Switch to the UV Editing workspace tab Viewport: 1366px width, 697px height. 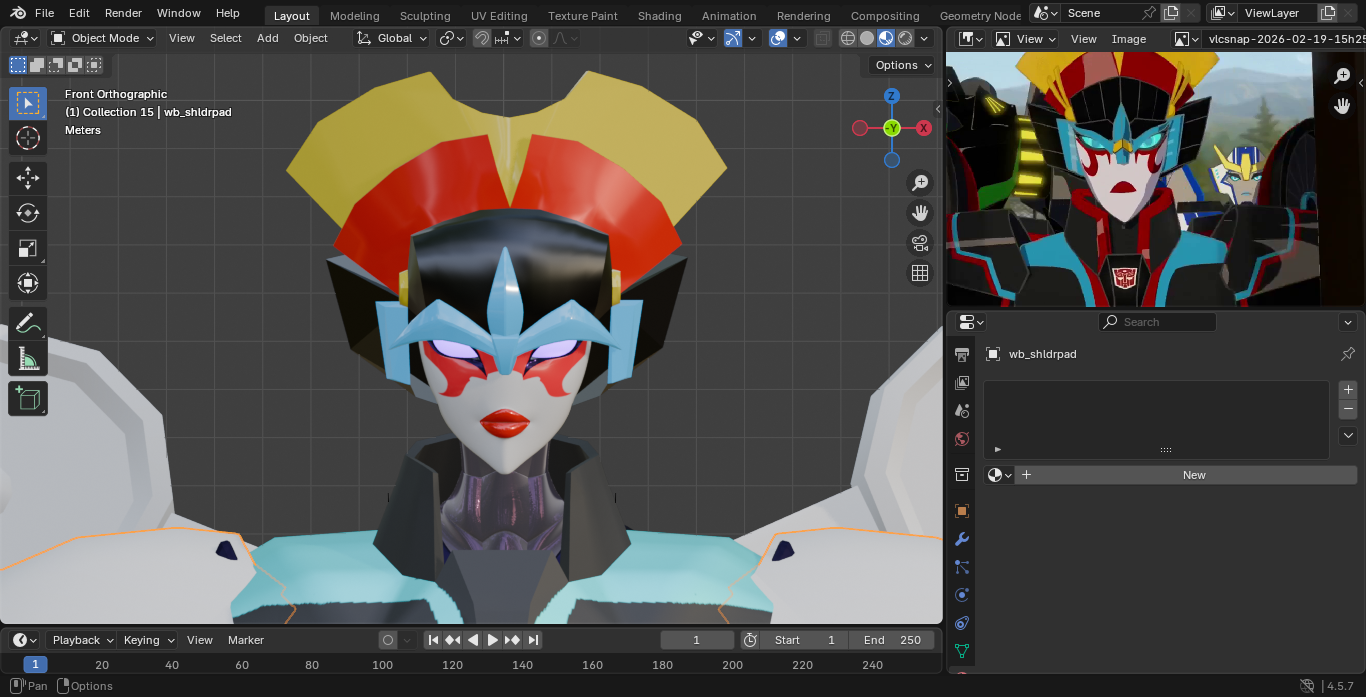coord(499,16)
